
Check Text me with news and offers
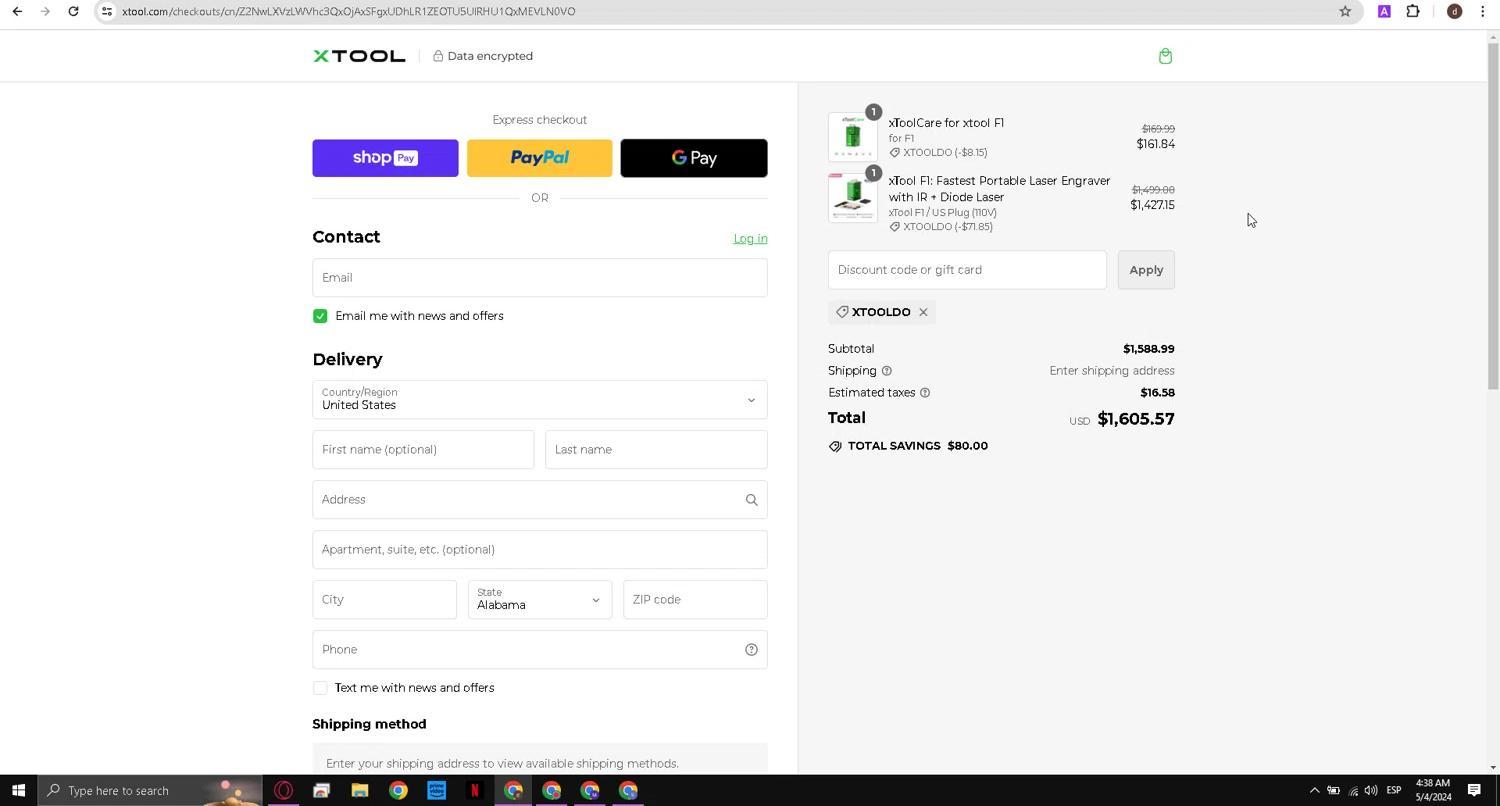point(320,688)
